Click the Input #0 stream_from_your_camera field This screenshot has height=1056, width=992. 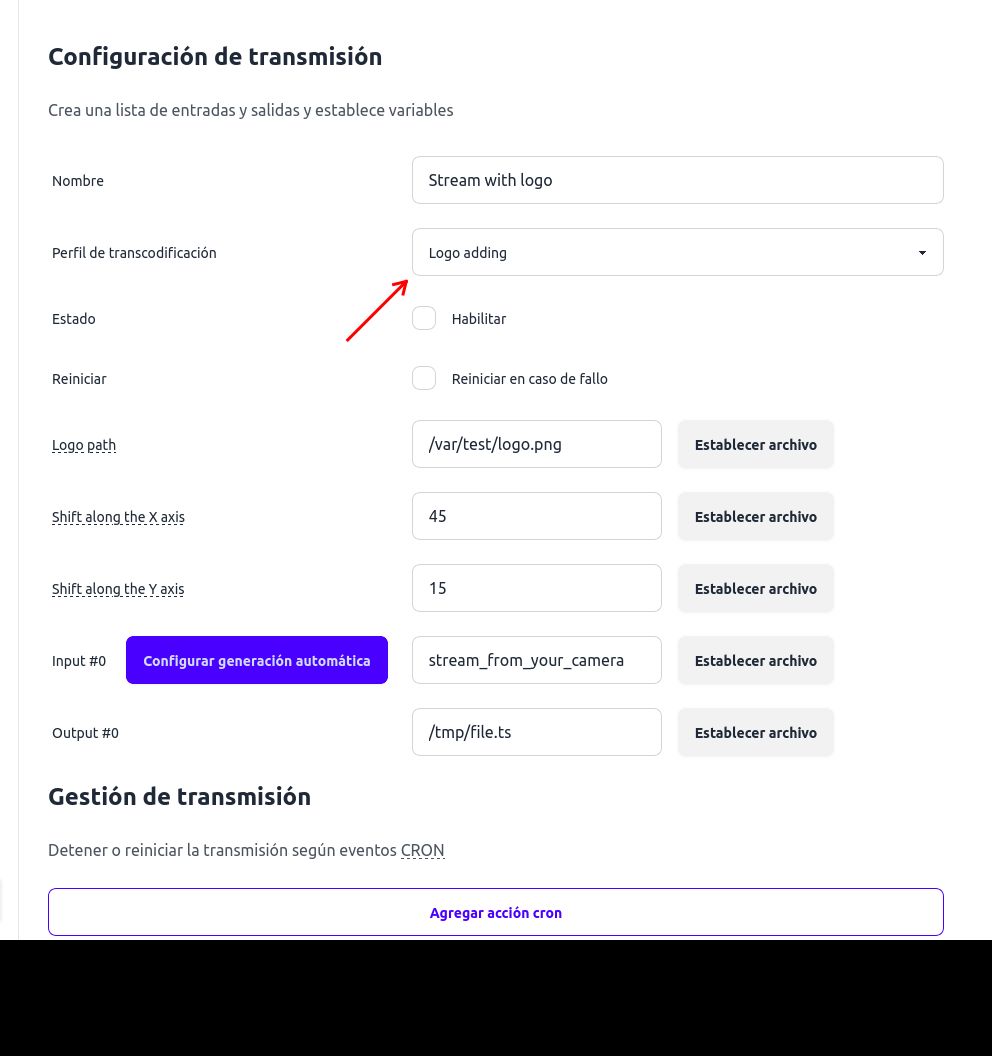coord(536,660)
